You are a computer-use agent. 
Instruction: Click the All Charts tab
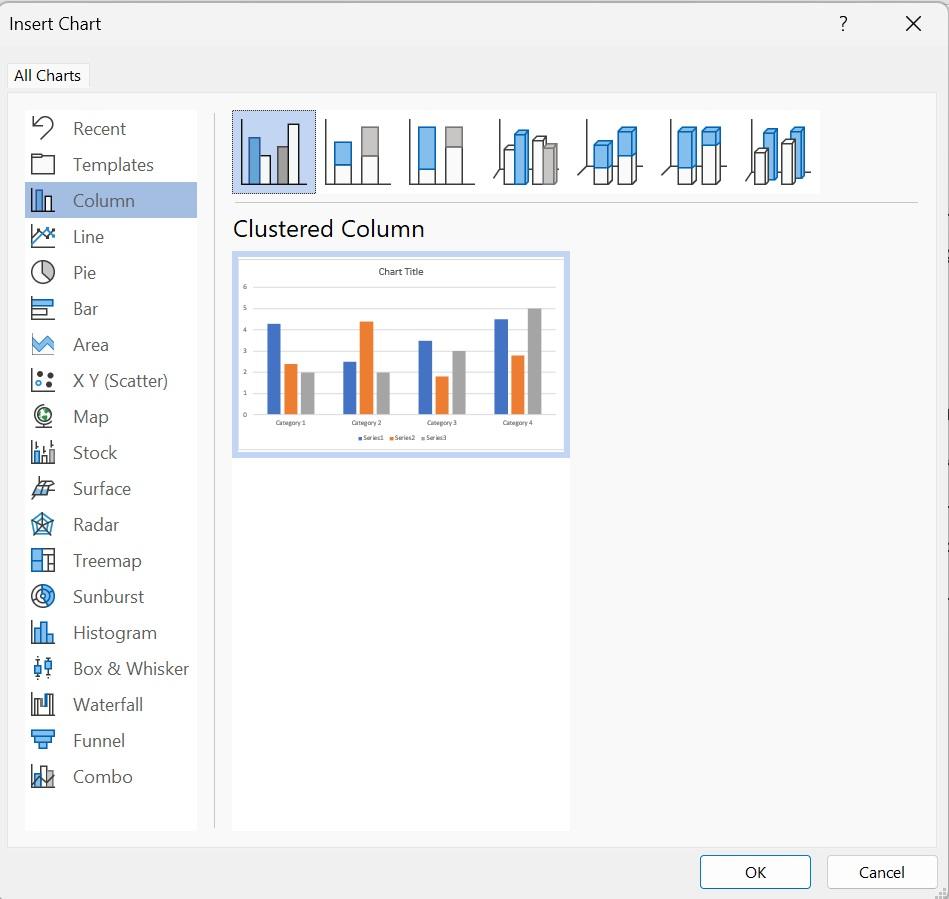pos(47,76)
